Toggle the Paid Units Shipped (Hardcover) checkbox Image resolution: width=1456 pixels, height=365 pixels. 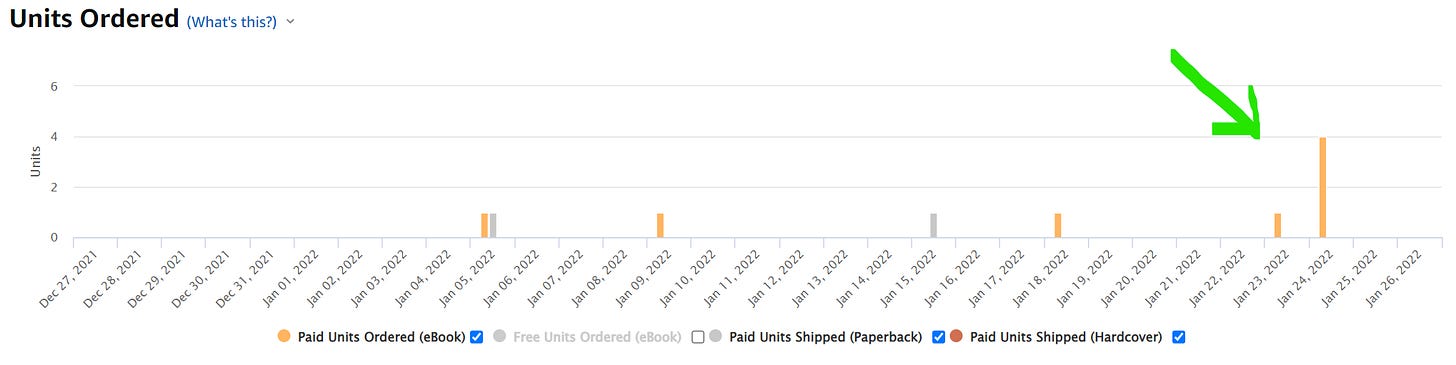pos(1179,337)
